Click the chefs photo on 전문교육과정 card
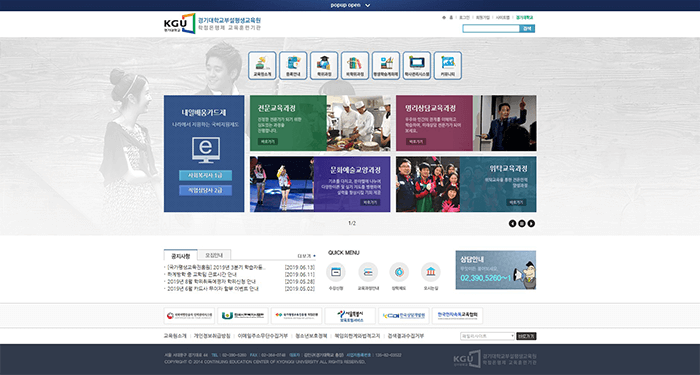700x375 pixels. click(358, 123)
